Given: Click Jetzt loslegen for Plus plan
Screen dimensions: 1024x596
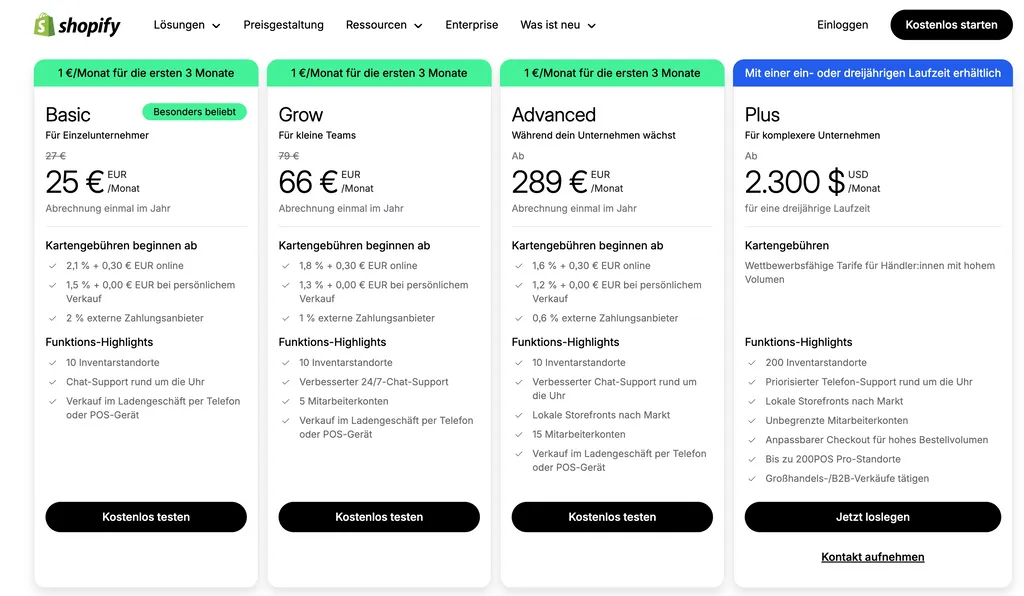Looking at the screenshot, I should pyautogui.click(x=872, y=517).
